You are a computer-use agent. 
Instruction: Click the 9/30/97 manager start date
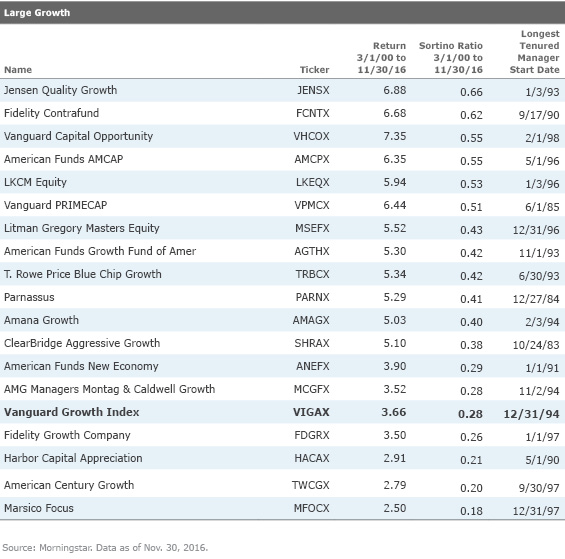[x=539, y=488]
